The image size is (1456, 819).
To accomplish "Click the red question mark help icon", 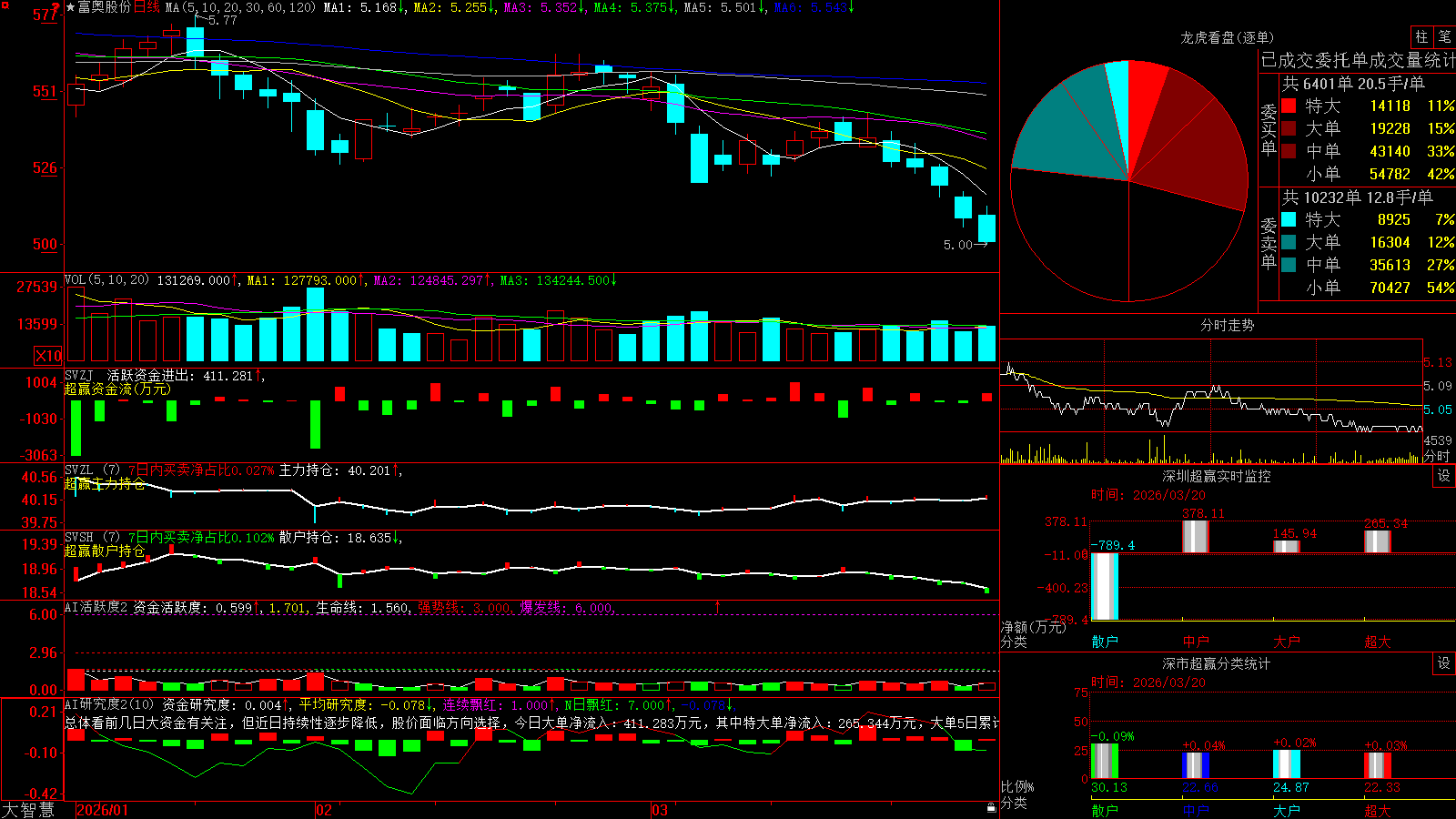I will pyautogui.click(x=57, y=7).
